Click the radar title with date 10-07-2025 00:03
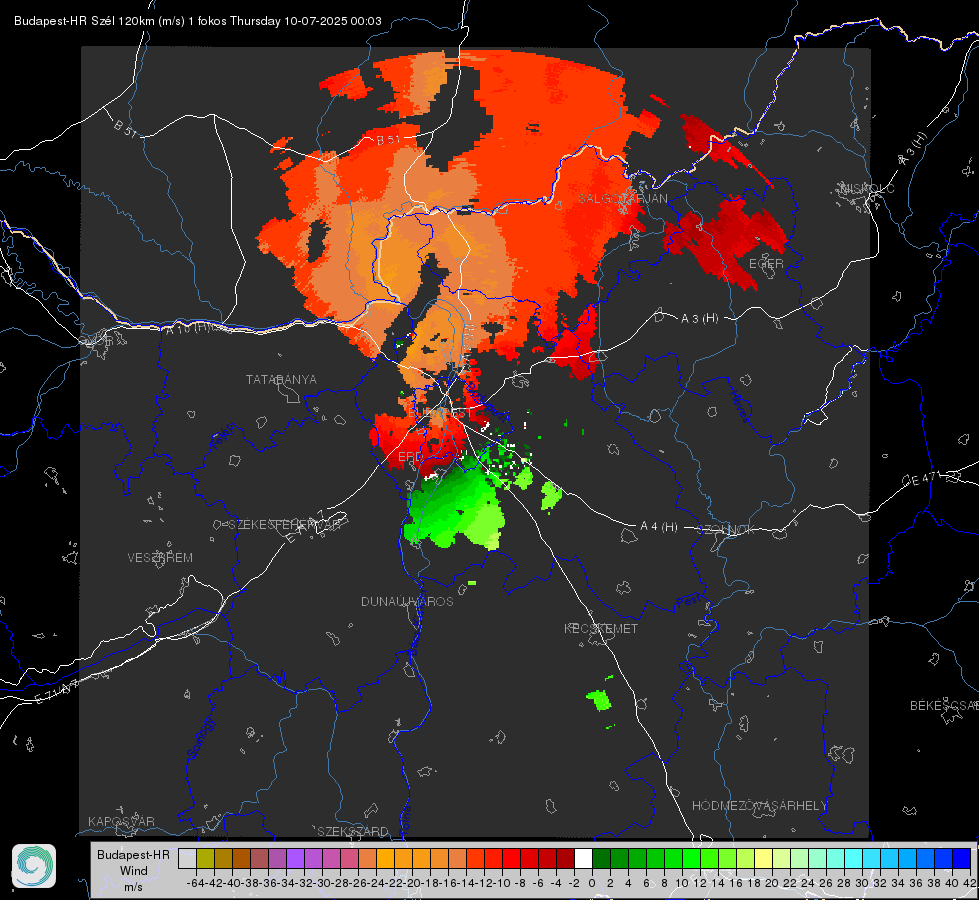Screen dimensions: 979x900 click(198, 21)
